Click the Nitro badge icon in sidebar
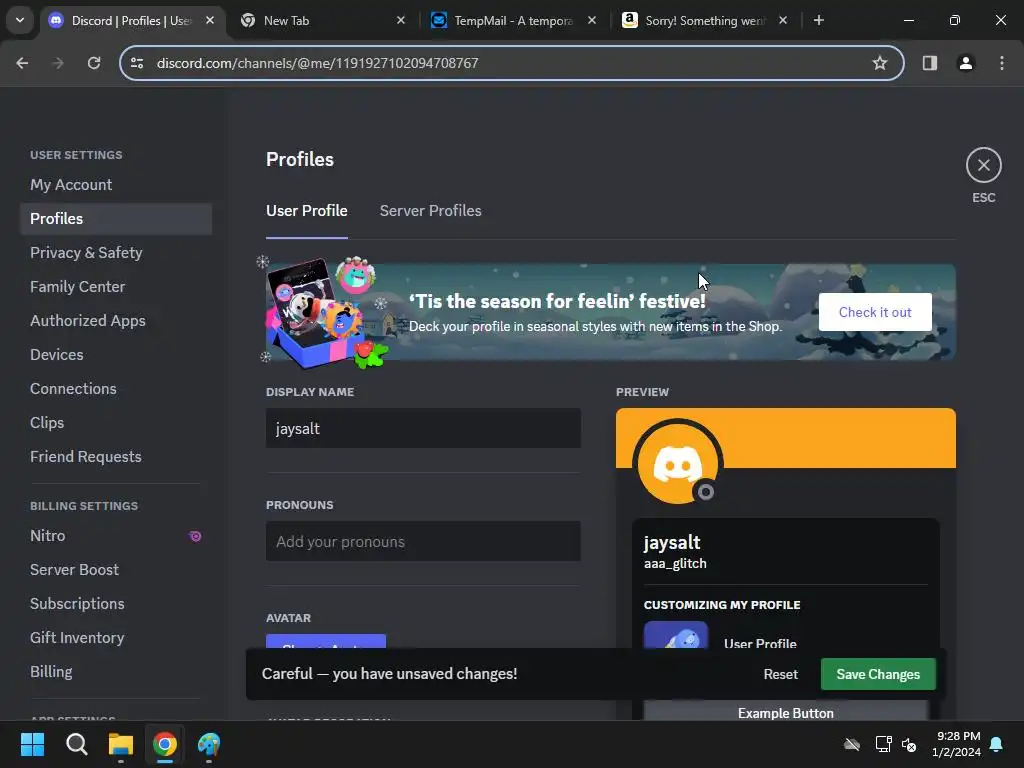Screen dimensions: 1024x768 (x=195, y=536)
